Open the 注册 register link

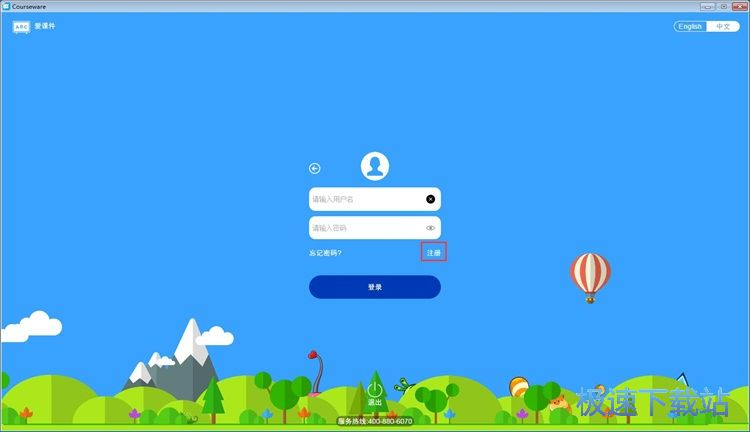(434, 252)
